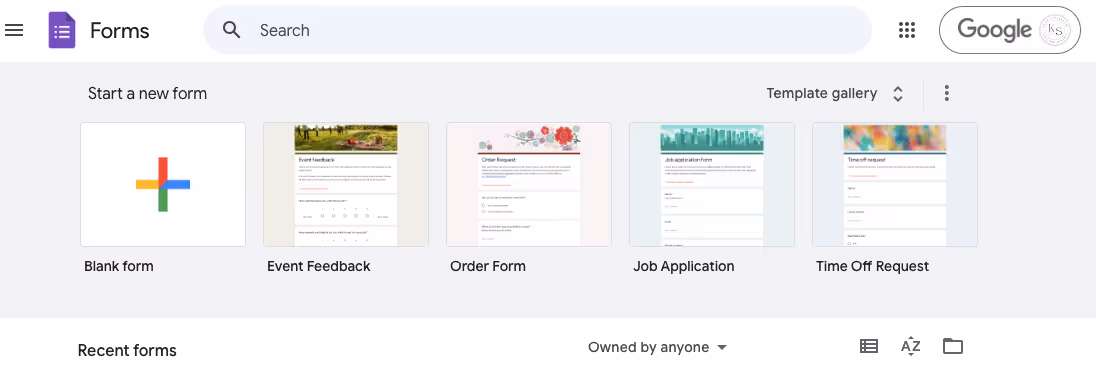This screenshot has height=382, width=1096.
Task: Open the Google account avatar
Action: 1054,30
